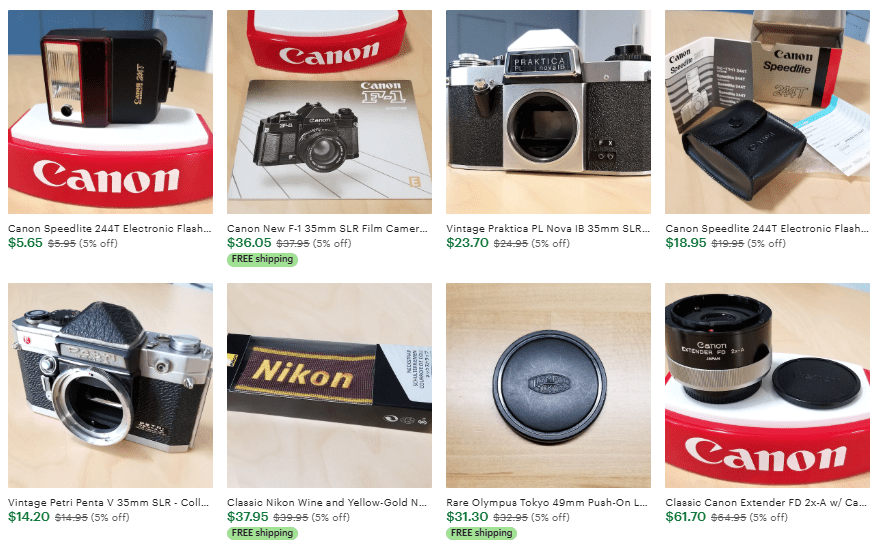Click the Canon New F-1 35mm SLR title
This screenshot has height=554, width=876.
point(327,228)
